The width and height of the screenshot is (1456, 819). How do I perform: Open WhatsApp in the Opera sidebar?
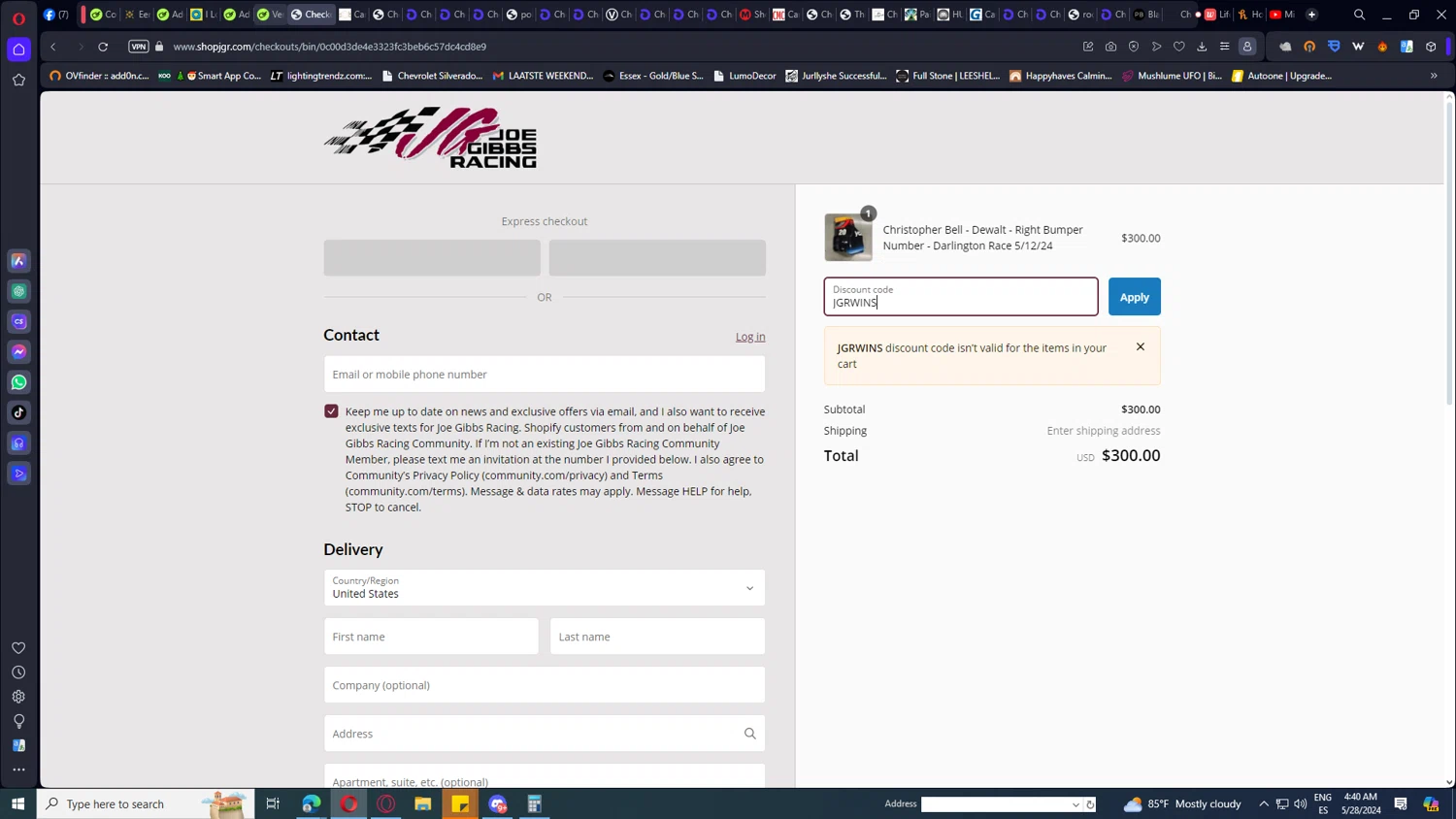pyautogui.click(x=18, y=382)
